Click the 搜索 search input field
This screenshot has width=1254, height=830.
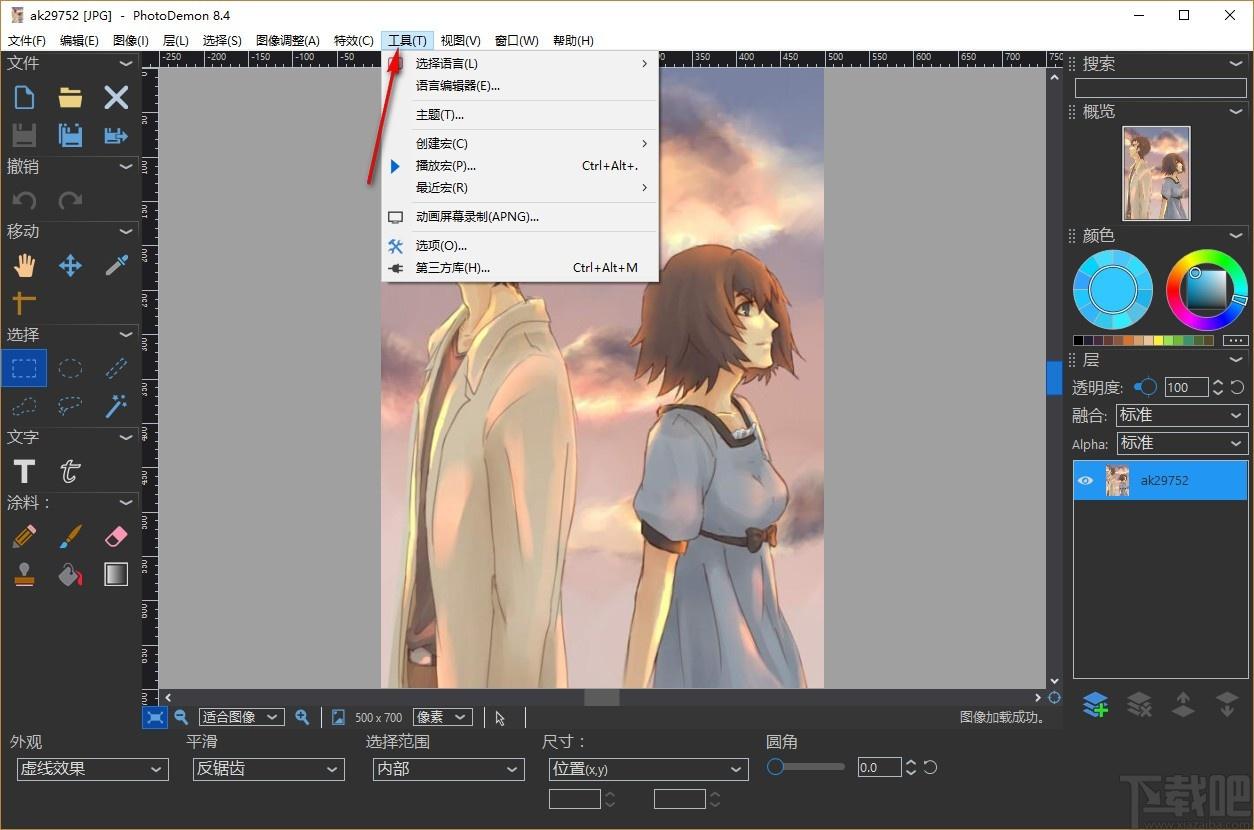pyautogui.click(x=1160, y=88)
